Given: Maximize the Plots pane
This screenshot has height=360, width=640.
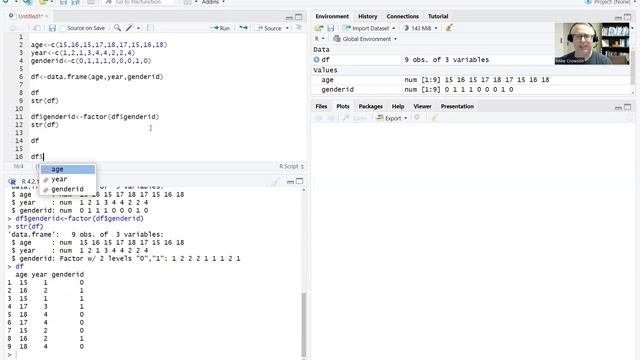Looking at the screenshot, I should [x=627, y=107].
